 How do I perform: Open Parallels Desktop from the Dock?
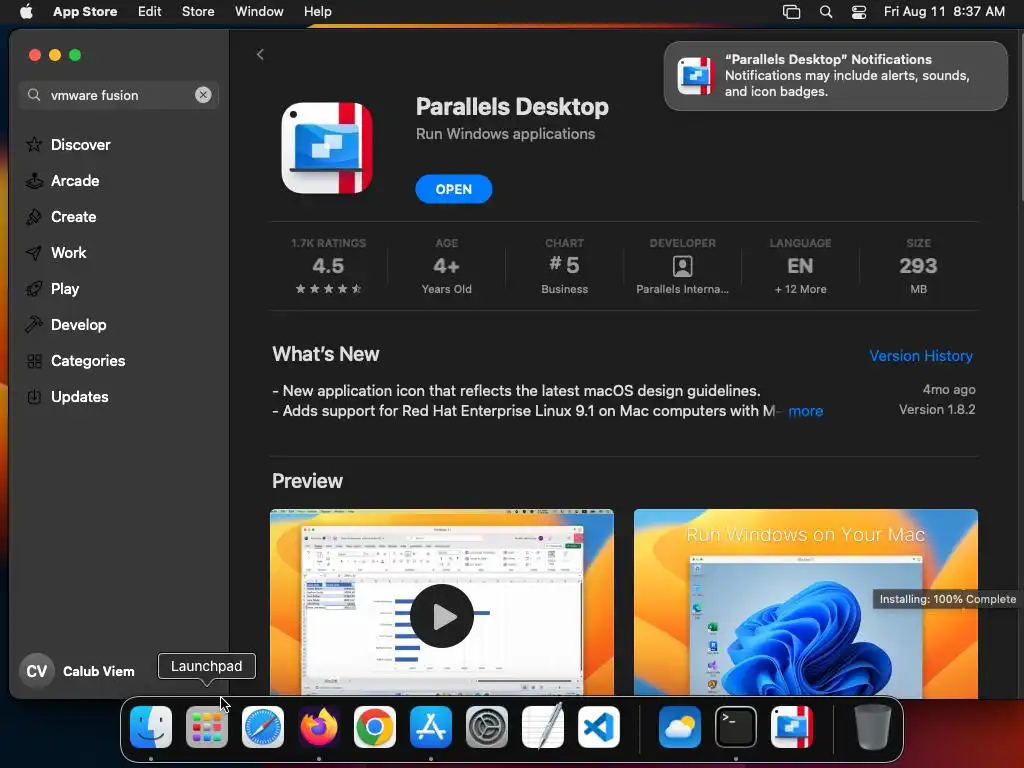pyautogui.click(x=792, y=727)
